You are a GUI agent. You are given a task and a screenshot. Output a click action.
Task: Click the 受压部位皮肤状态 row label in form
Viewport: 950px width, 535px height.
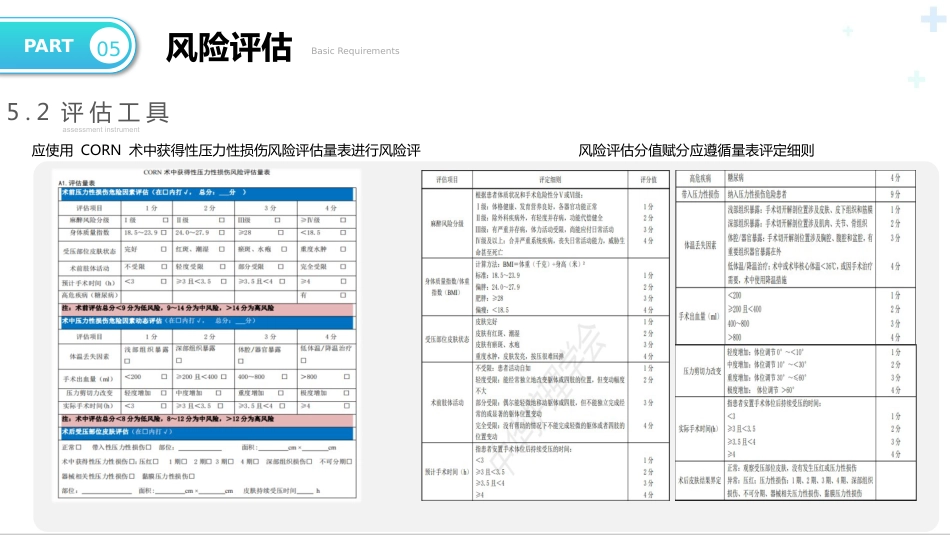(x=90, y=251)
